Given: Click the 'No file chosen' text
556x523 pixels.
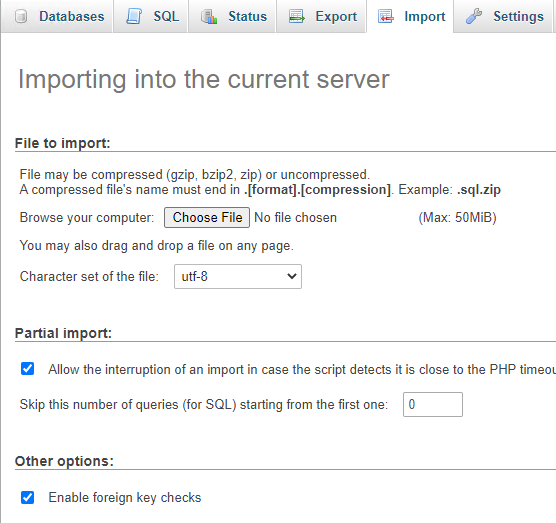Looking at the screenshot, I should [295, 217].
